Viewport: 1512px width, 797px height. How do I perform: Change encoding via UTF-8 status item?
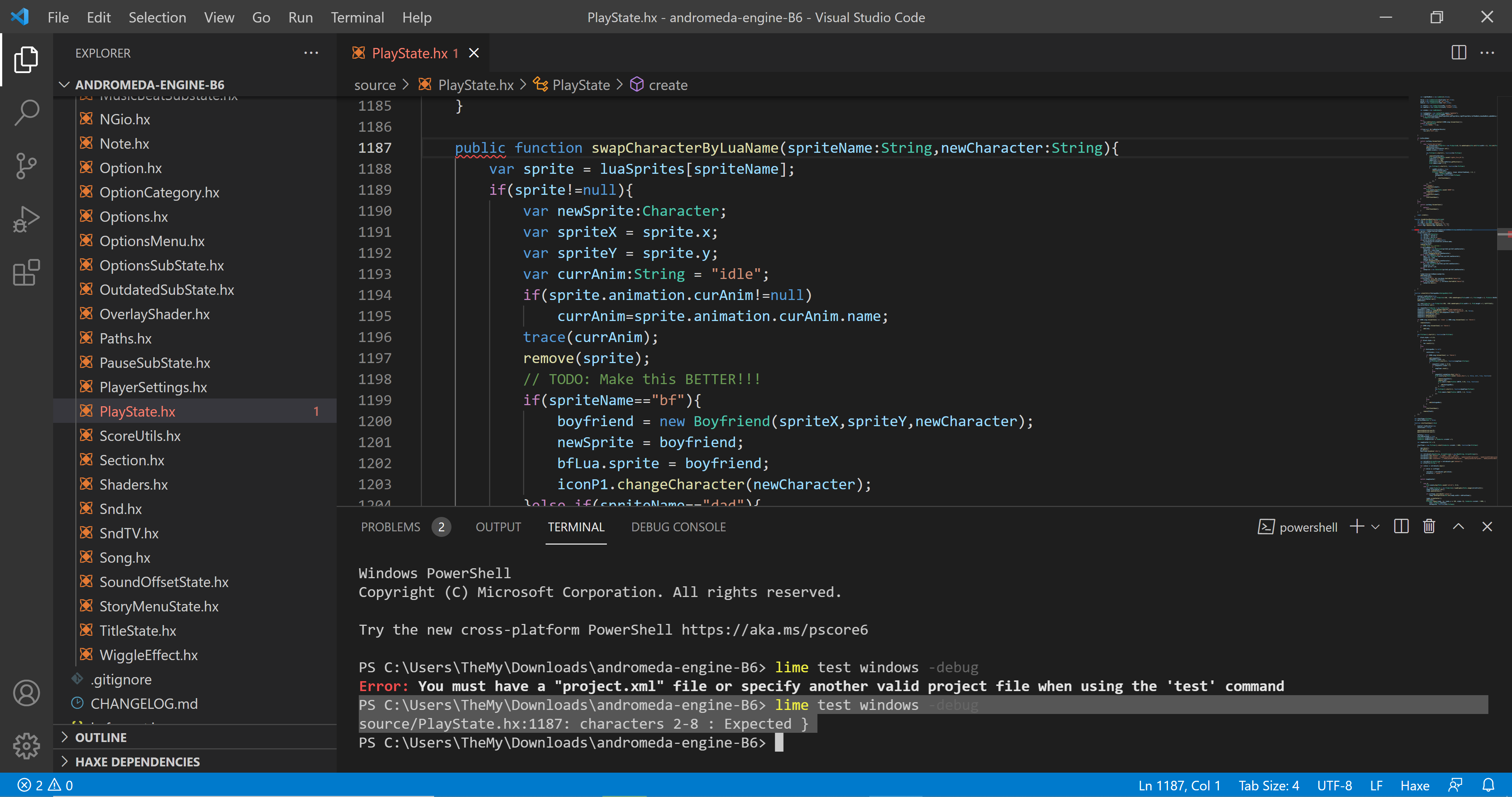click(x=1334, y=785)
